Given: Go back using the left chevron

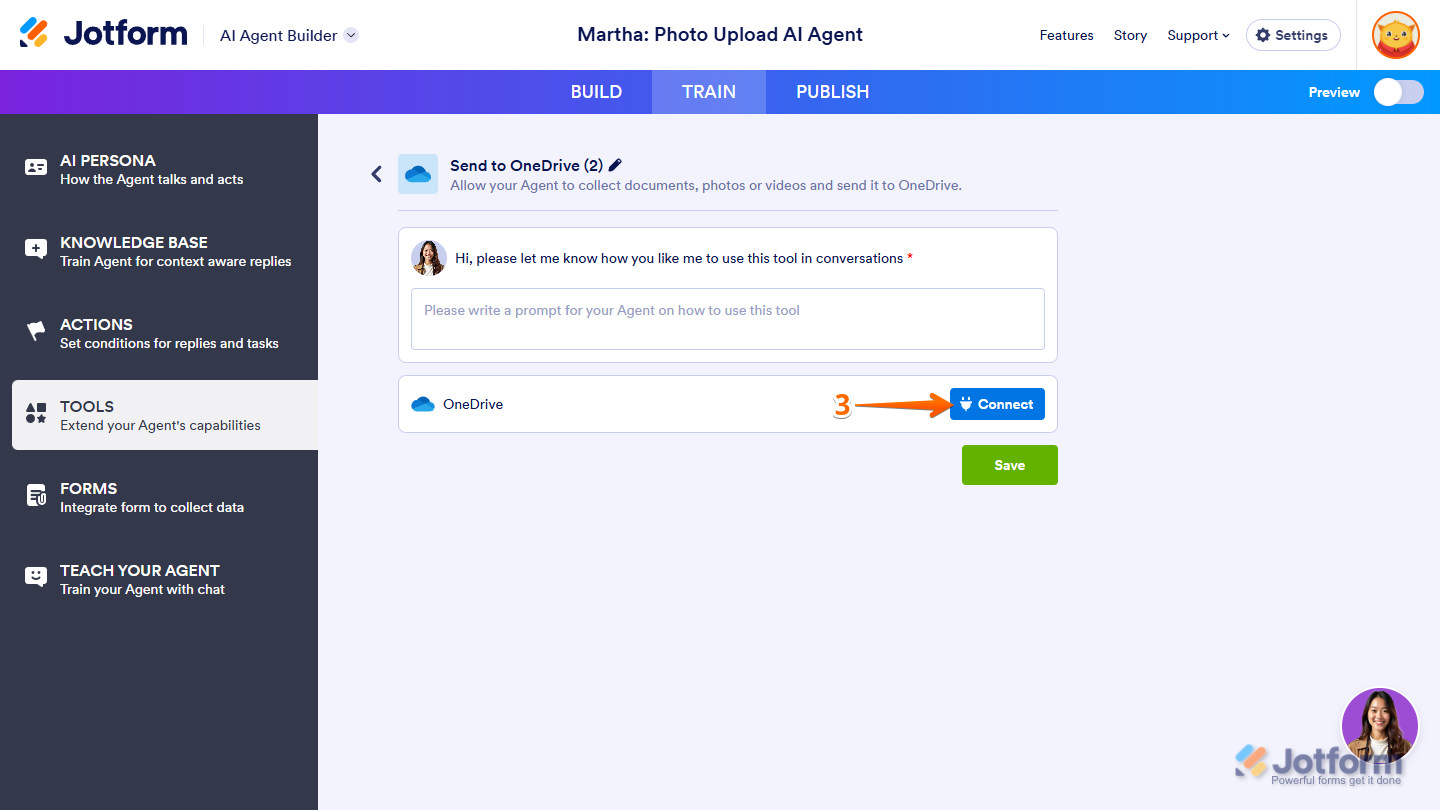Looking at the screenshot, I should 377,174.
